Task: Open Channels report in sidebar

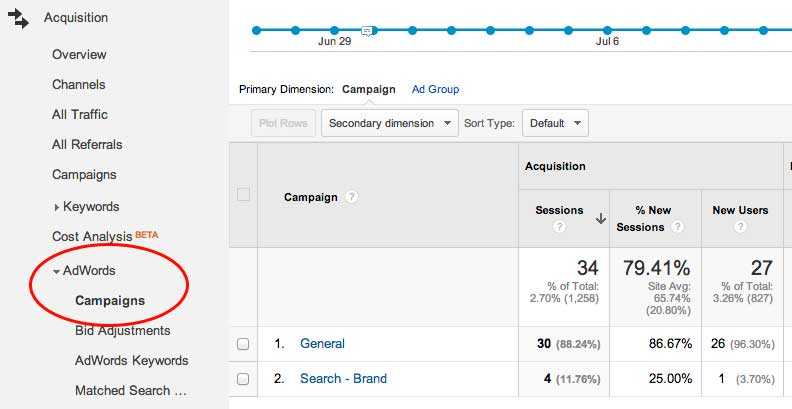Action: [78, 85]
